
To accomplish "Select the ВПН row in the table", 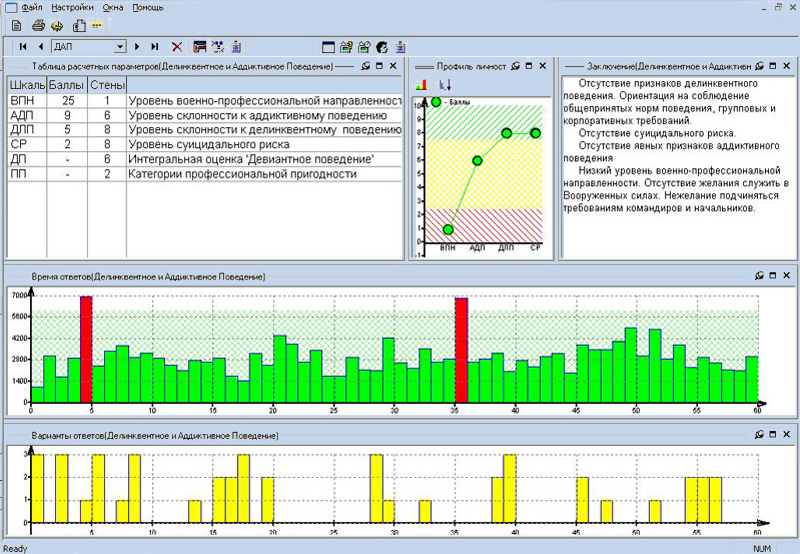I will pos(22,101).
